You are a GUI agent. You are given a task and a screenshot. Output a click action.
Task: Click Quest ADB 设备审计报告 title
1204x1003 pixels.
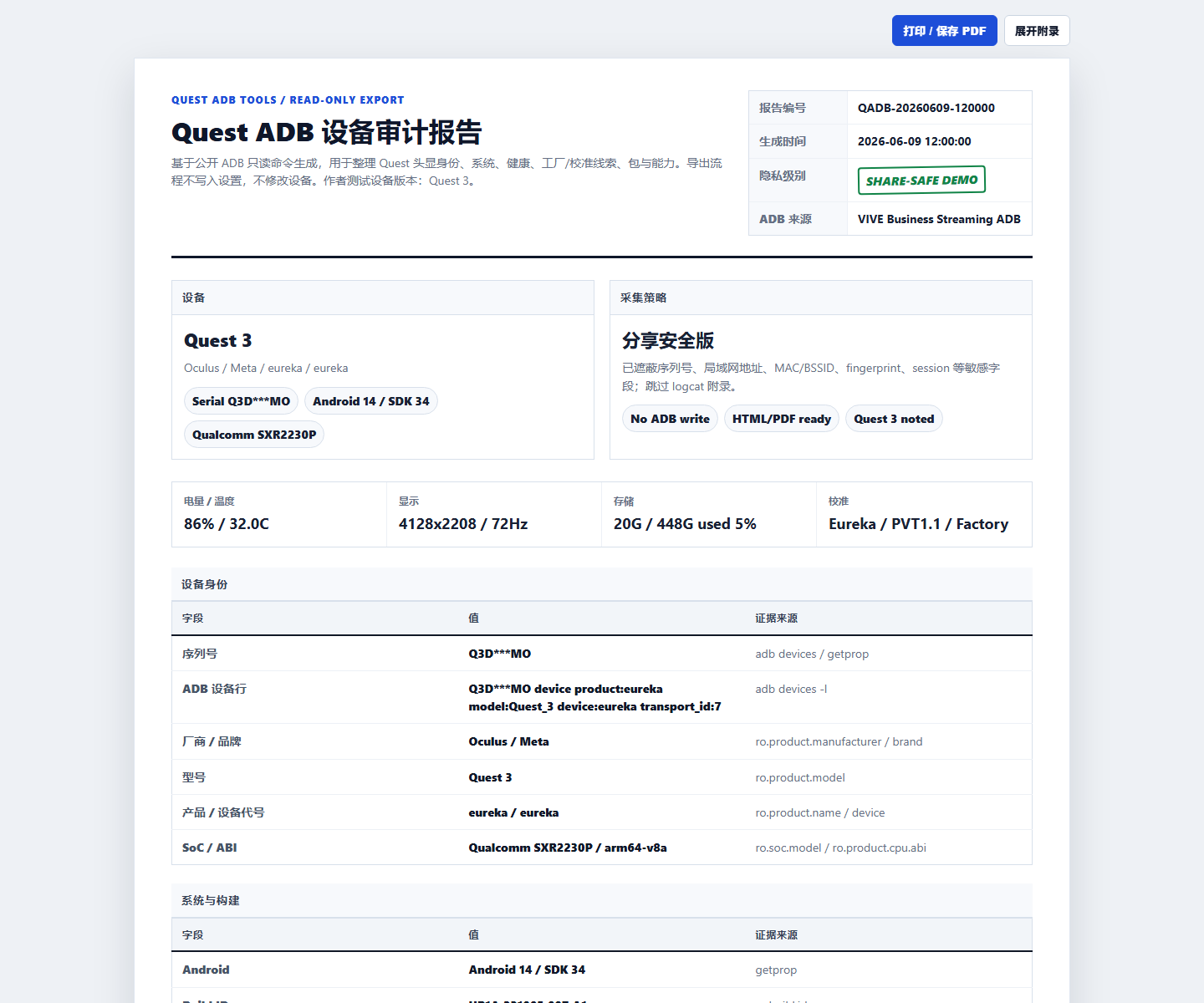click(x=327, y=132)
